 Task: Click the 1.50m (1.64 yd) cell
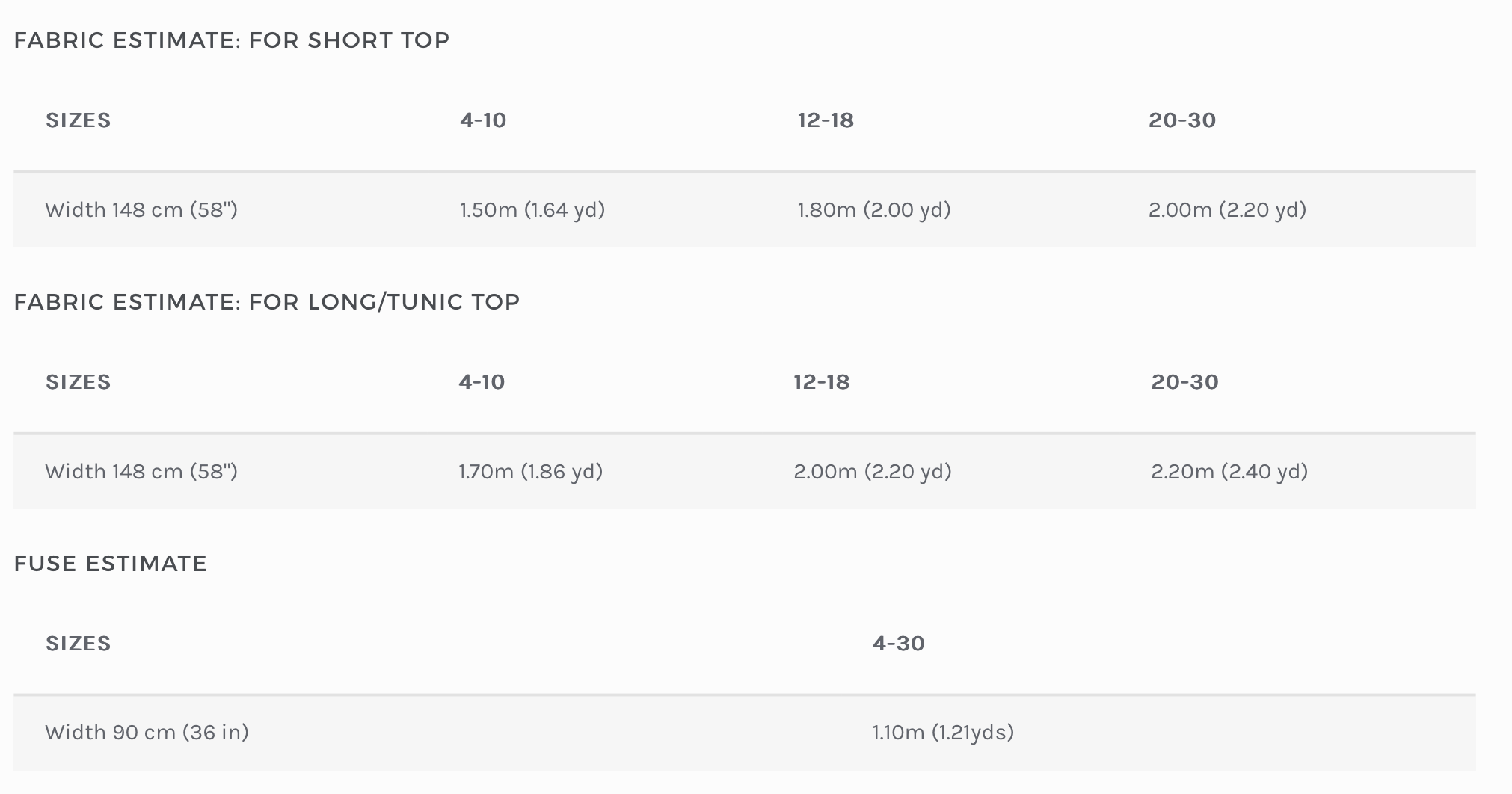pyautogui.click(x=532, y=209)
